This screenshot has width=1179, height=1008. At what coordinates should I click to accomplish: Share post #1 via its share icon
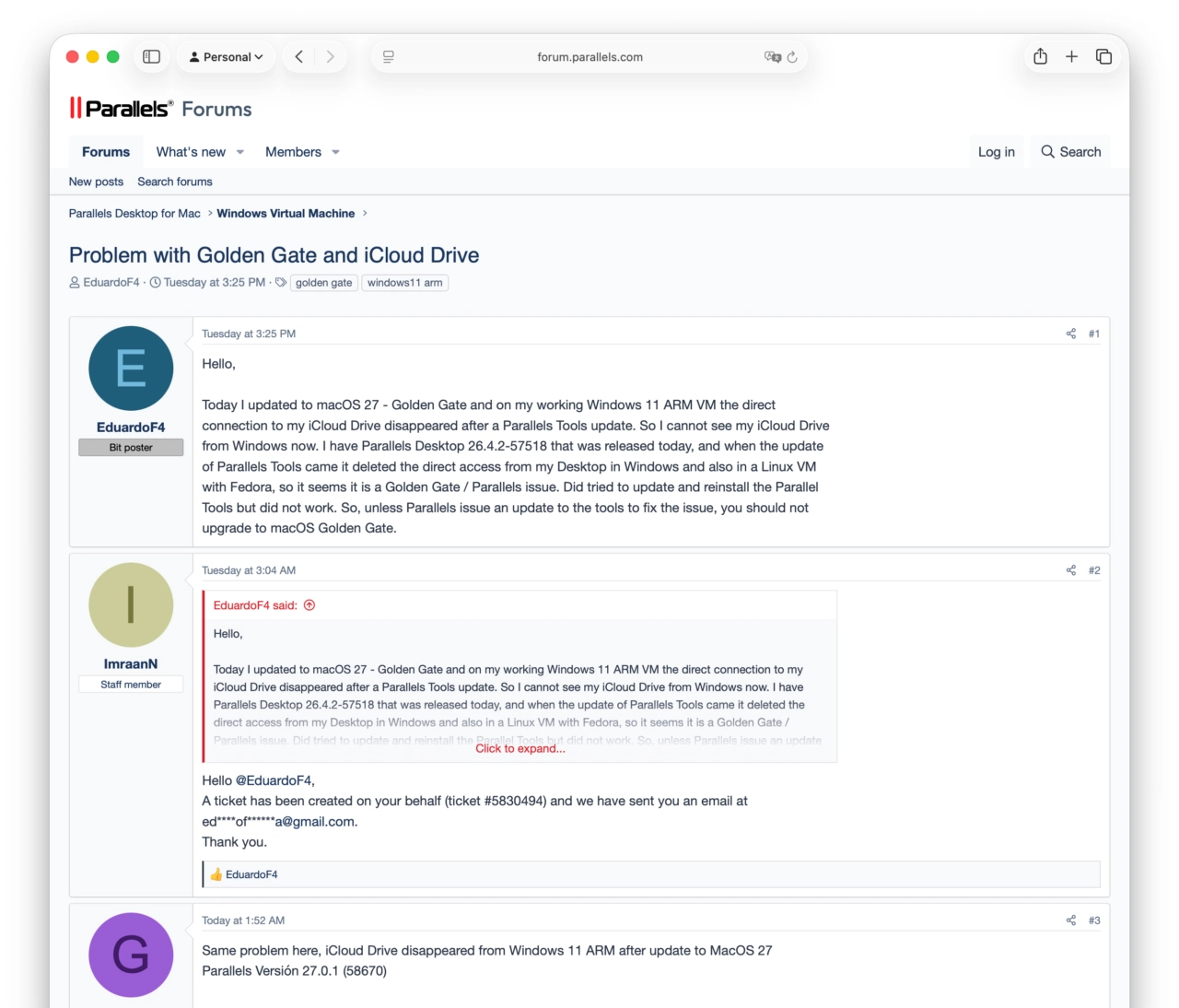click(x=1071, y=334)
